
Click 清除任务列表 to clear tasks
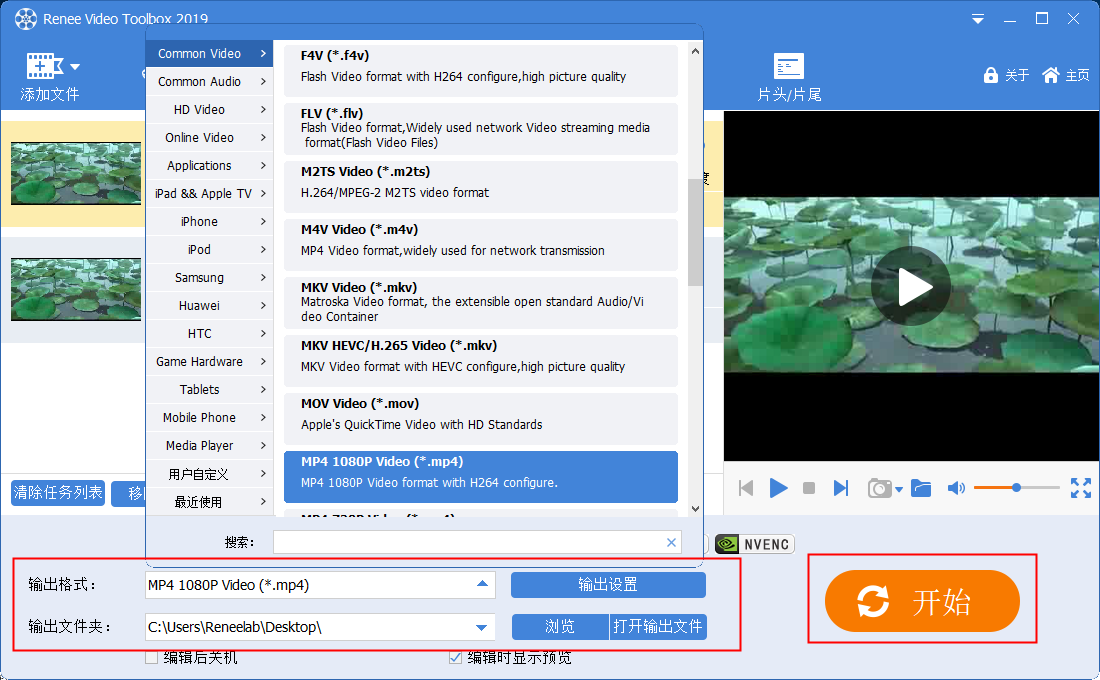(x=58, y=493)
